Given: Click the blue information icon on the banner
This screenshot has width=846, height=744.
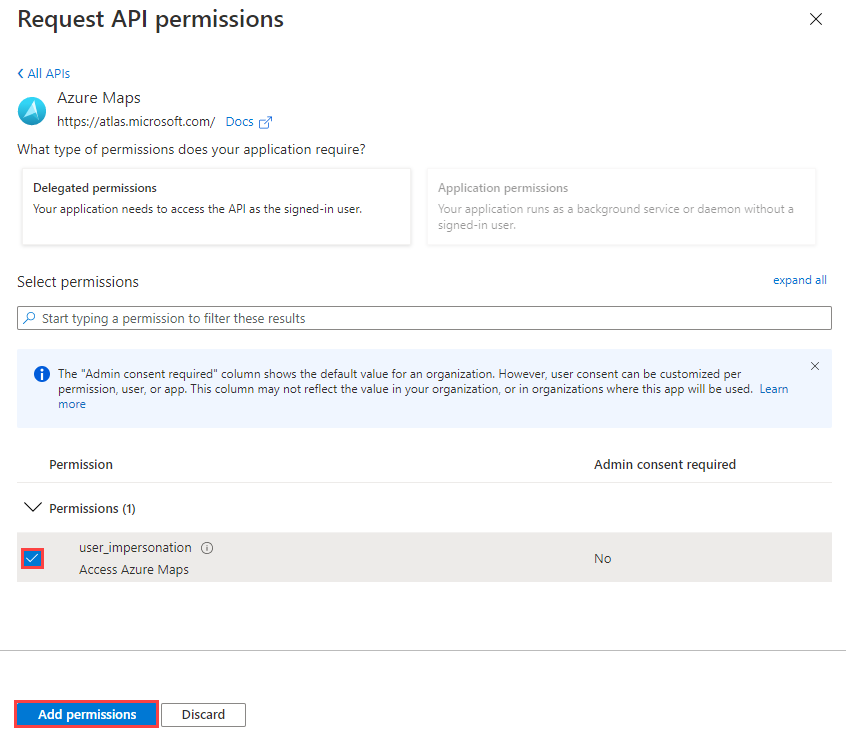Looking at the screenshot, I should [x=41, y=374].
